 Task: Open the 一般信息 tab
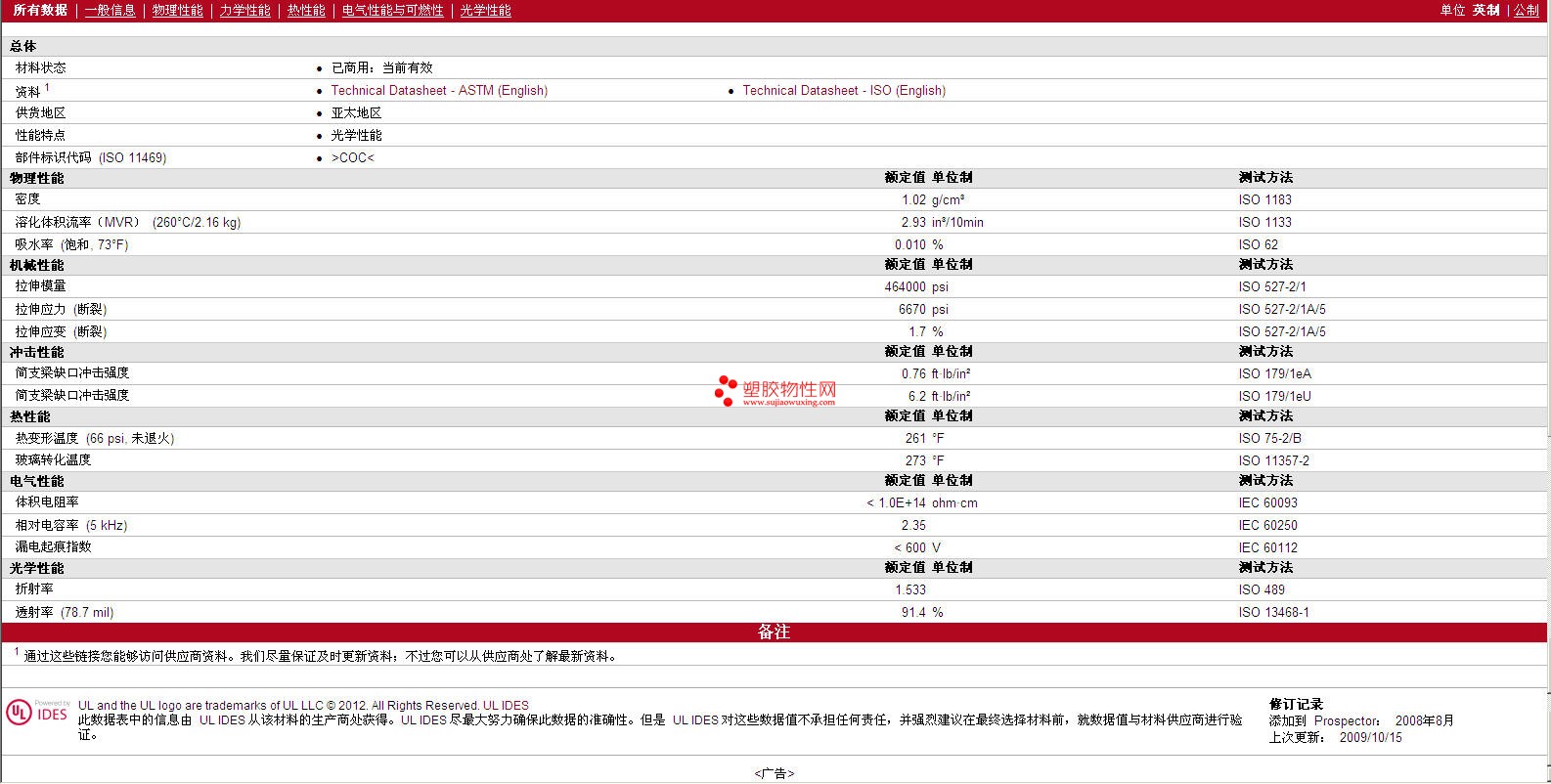110,10
